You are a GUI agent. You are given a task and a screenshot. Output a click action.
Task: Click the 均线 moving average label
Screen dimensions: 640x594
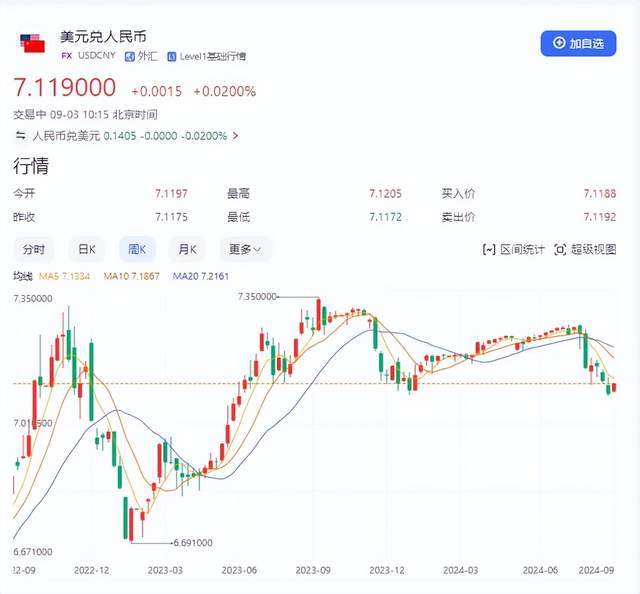pyautogui.click(x=22, y=276)
